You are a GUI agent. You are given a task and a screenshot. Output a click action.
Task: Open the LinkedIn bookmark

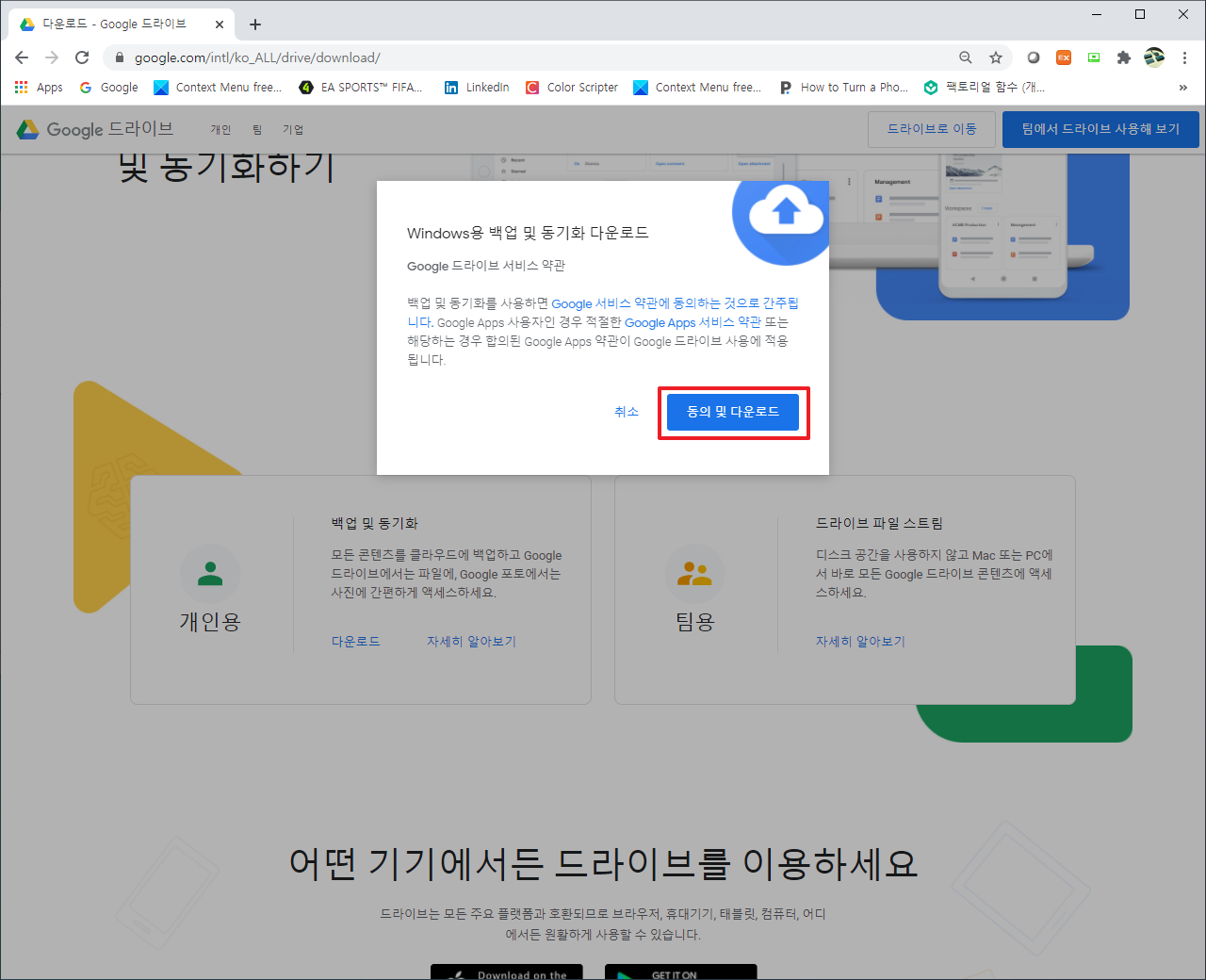pyautogui.click(x=477, y=88)
